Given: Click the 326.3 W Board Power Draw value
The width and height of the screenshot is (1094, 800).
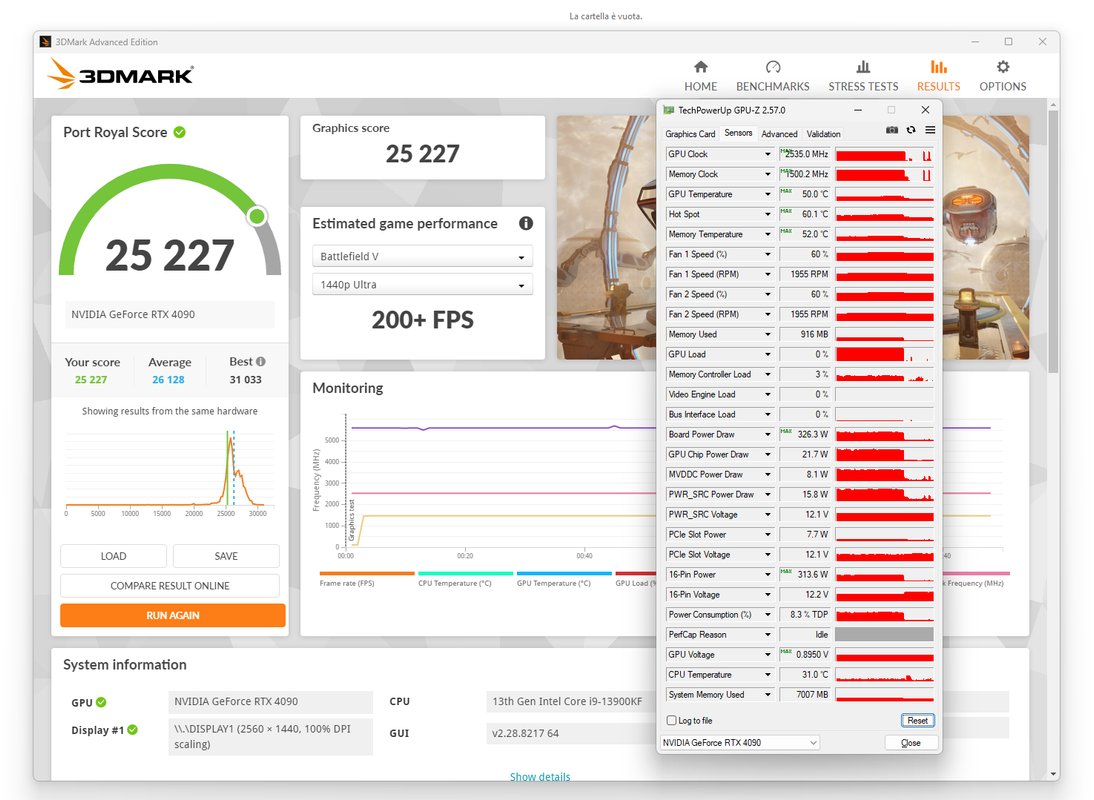Looking at the screenshot, I should 804,435.
